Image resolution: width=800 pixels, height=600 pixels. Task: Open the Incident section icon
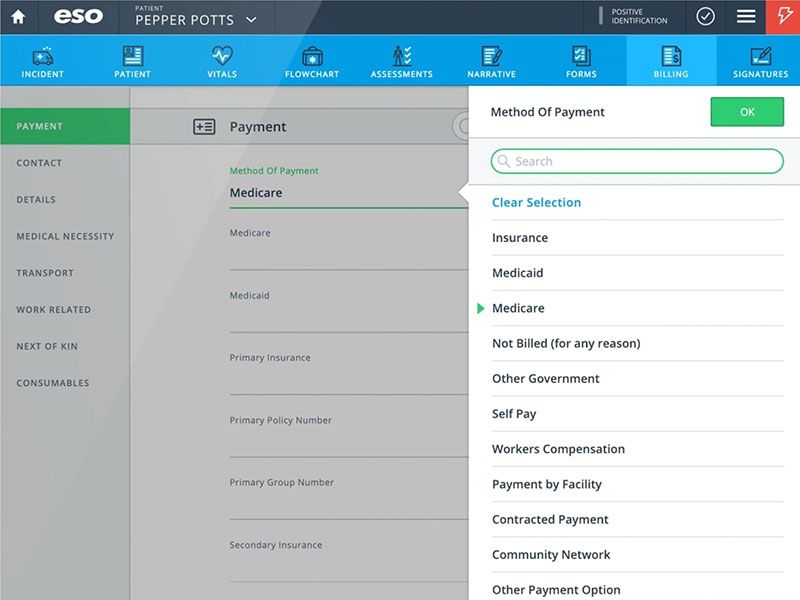click(x=41, y=58)
